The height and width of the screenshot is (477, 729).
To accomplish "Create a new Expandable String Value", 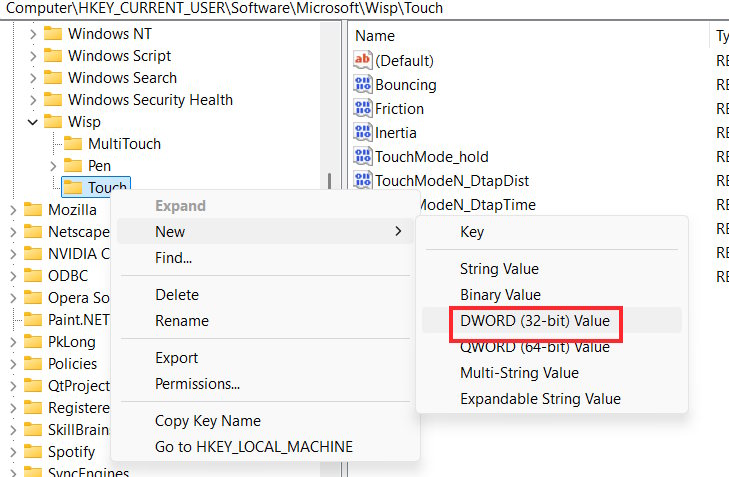I will pyautogui.click(x=552, y=398).
